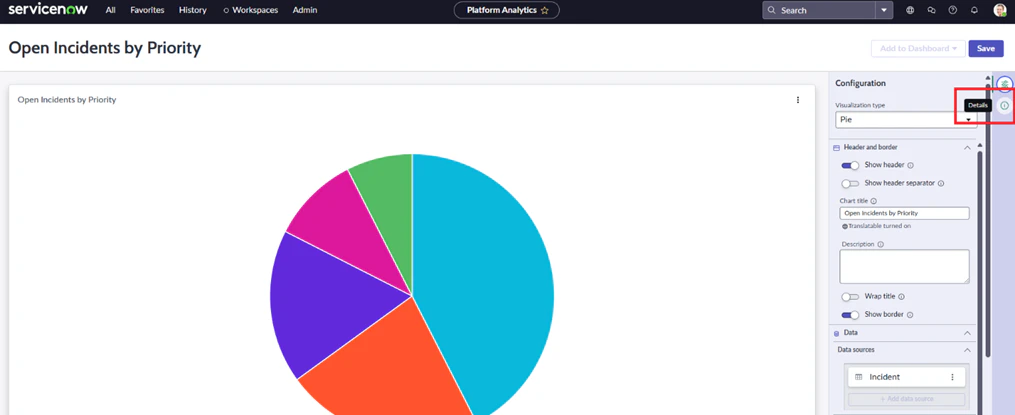1015x415 pixels.
Task: Open the All menu
Action: [x=111, y=10]
